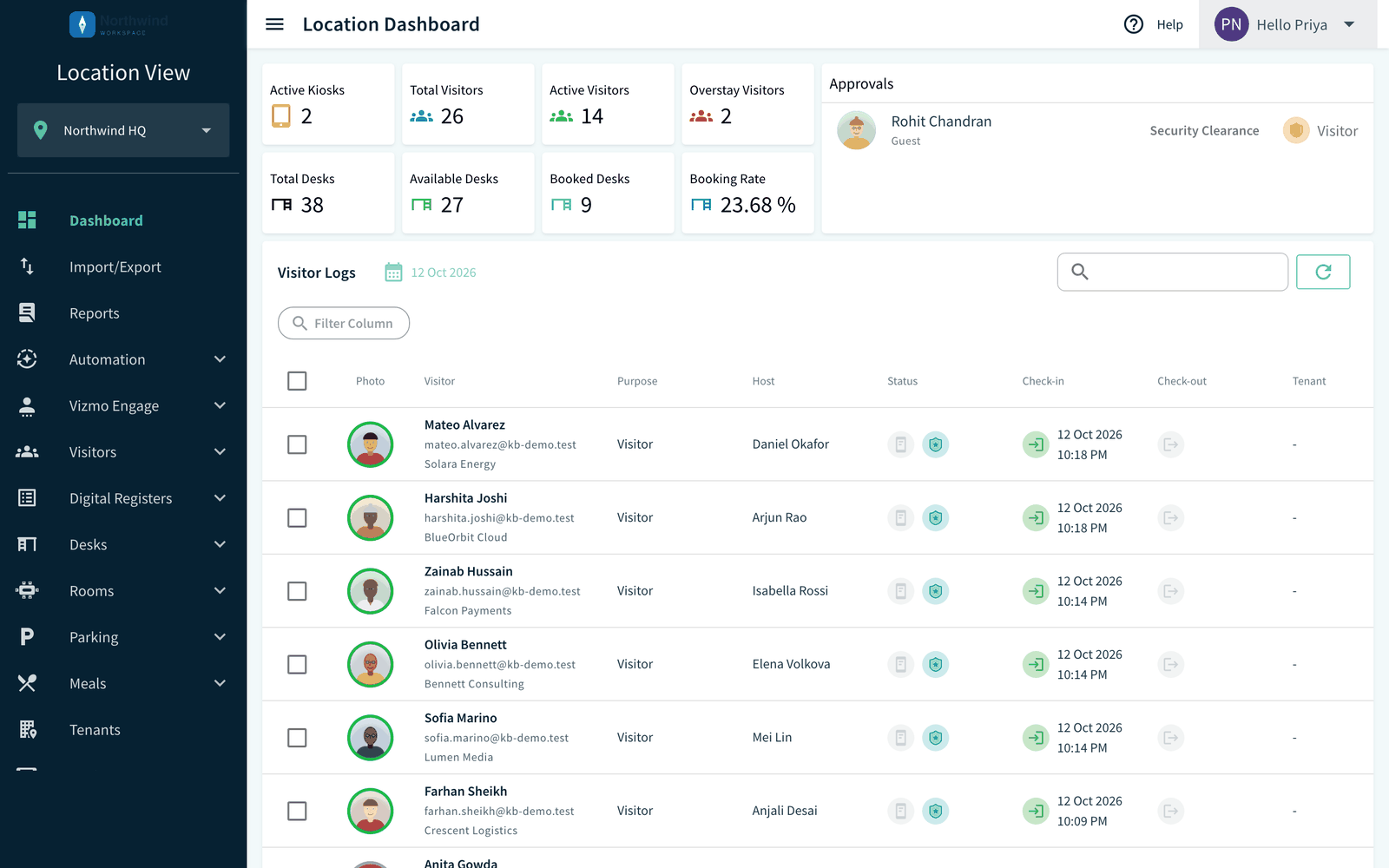The width and height of the screenshot is (1389, 868).
Task: Open Reports in the sidebar
Action: coord(95,313)
